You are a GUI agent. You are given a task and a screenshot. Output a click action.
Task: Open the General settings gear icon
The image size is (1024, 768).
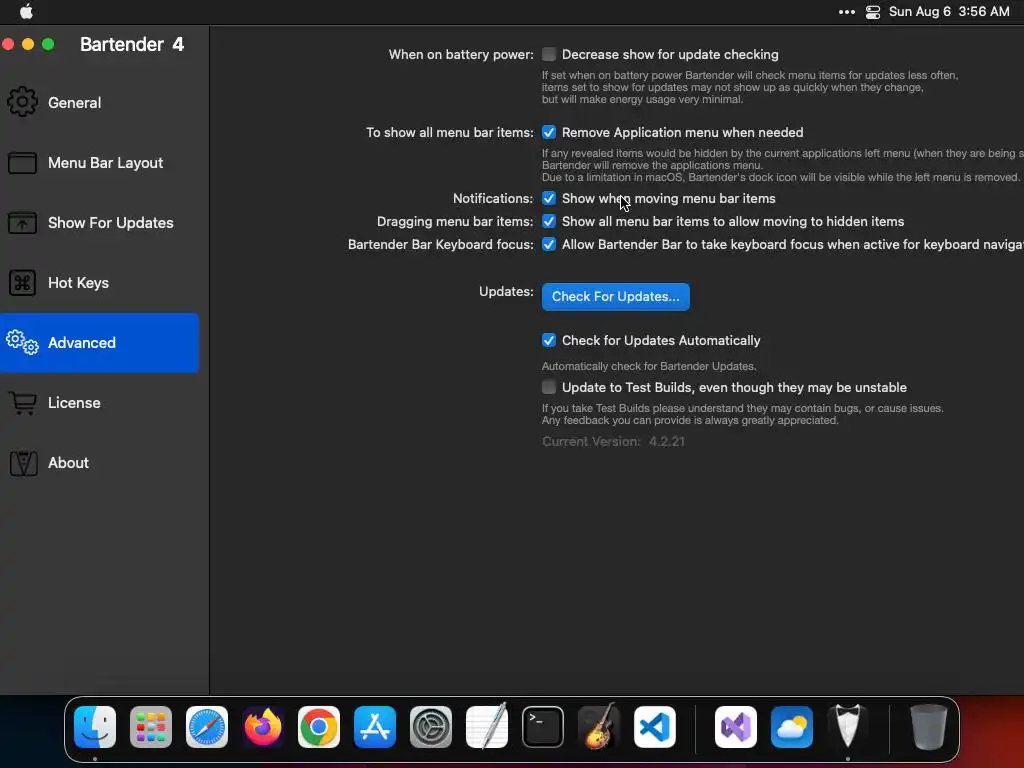[x=22, y=102]
